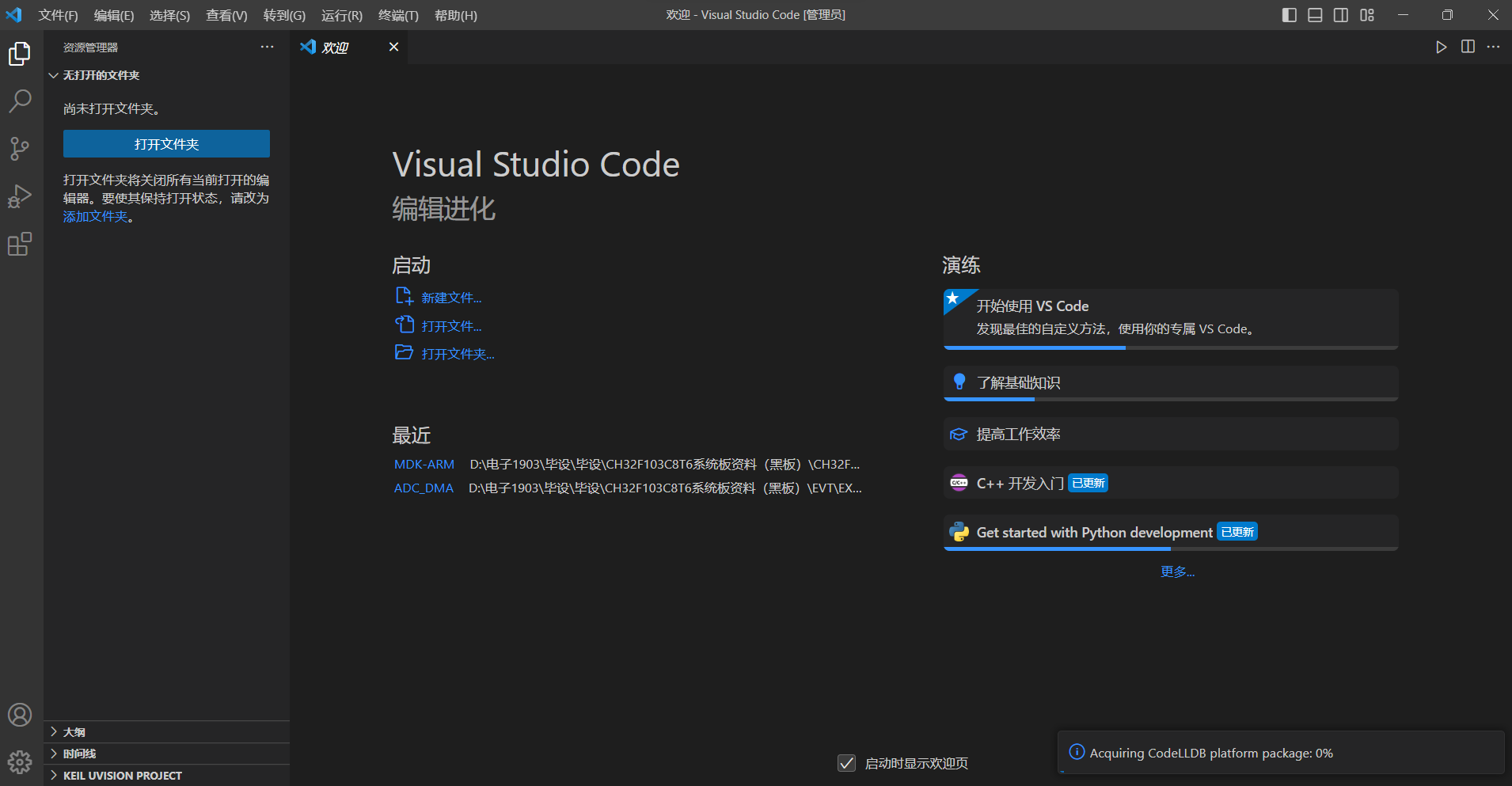Screen dimensions: 1512x786
Task: Open editor more actions ellipsis
Action: point(1493,47)
